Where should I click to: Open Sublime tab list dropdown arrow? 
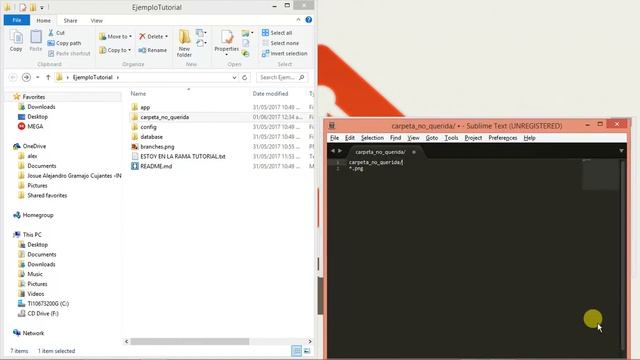tap(621, 151)
